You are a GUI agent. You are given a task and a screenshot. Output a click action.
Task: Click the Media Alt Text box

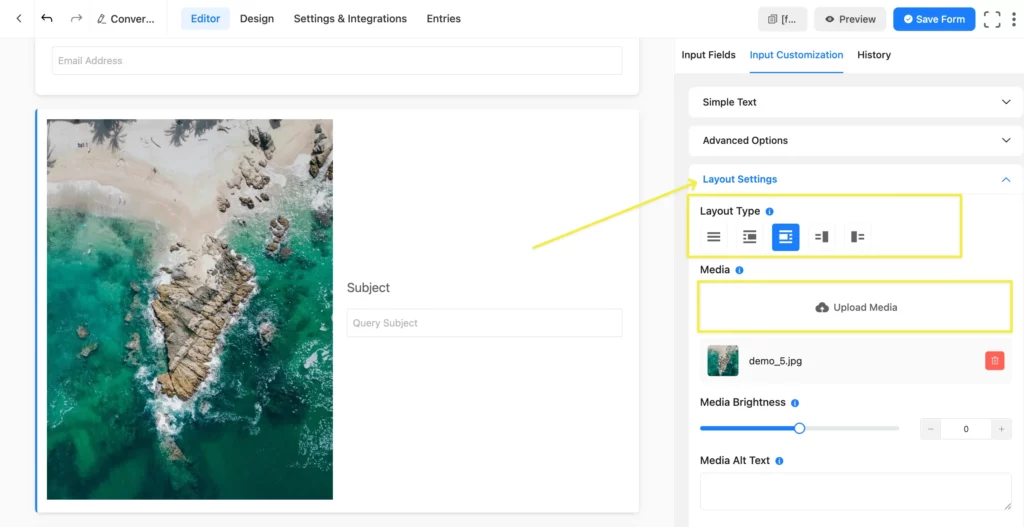856,491
